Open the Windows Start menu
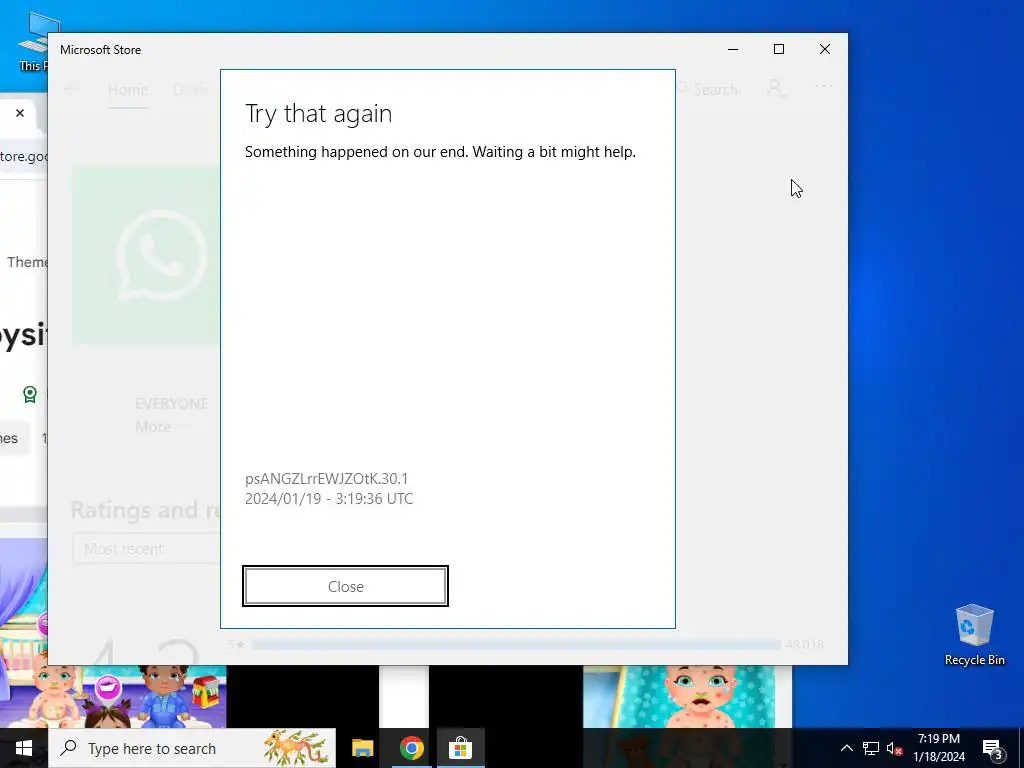1024x768 pixels. pyautogui.click(x=24, y=748)
